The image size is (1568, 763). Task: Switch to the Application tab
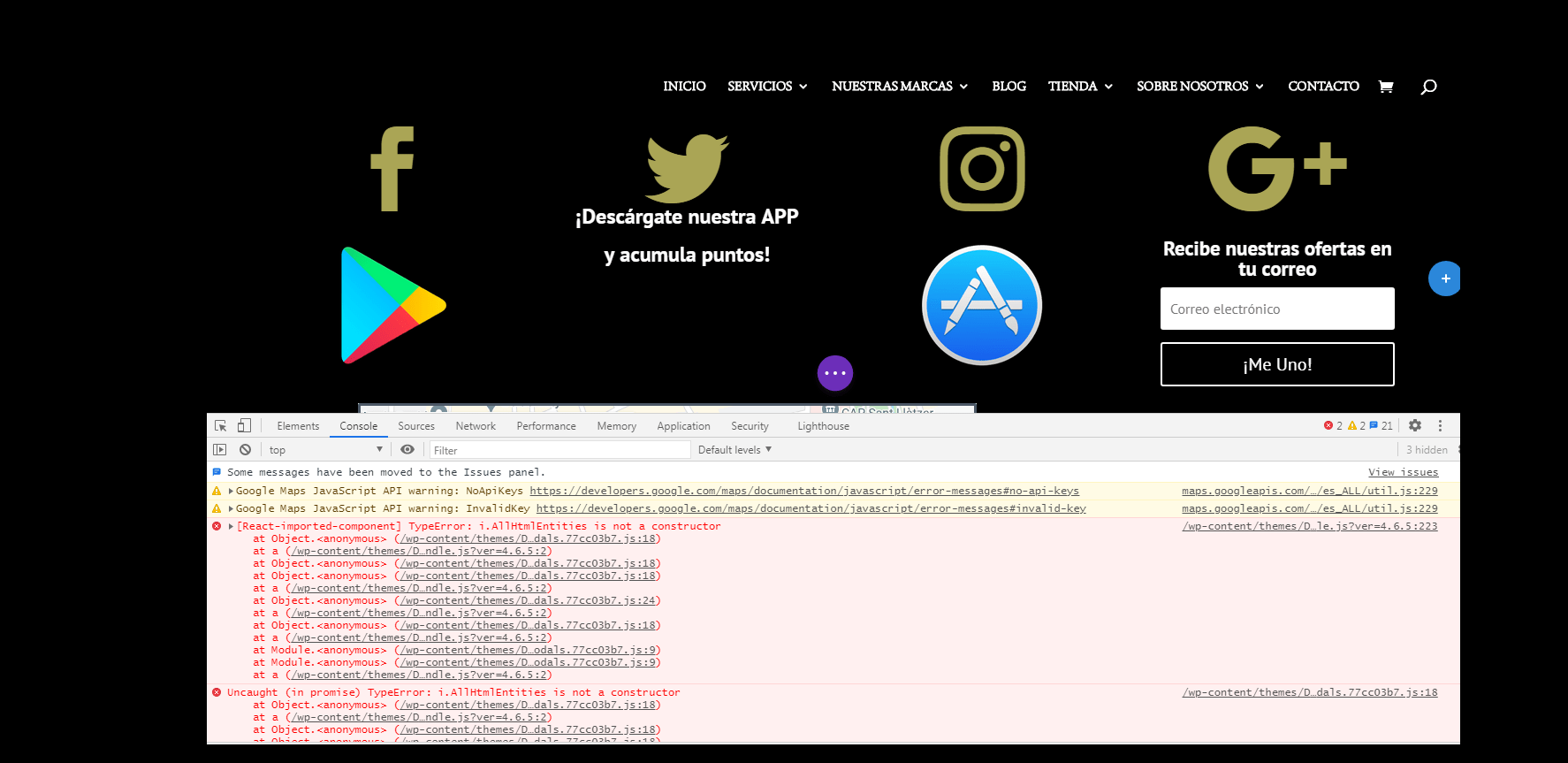pyautogui.click(x=683, y=425)
